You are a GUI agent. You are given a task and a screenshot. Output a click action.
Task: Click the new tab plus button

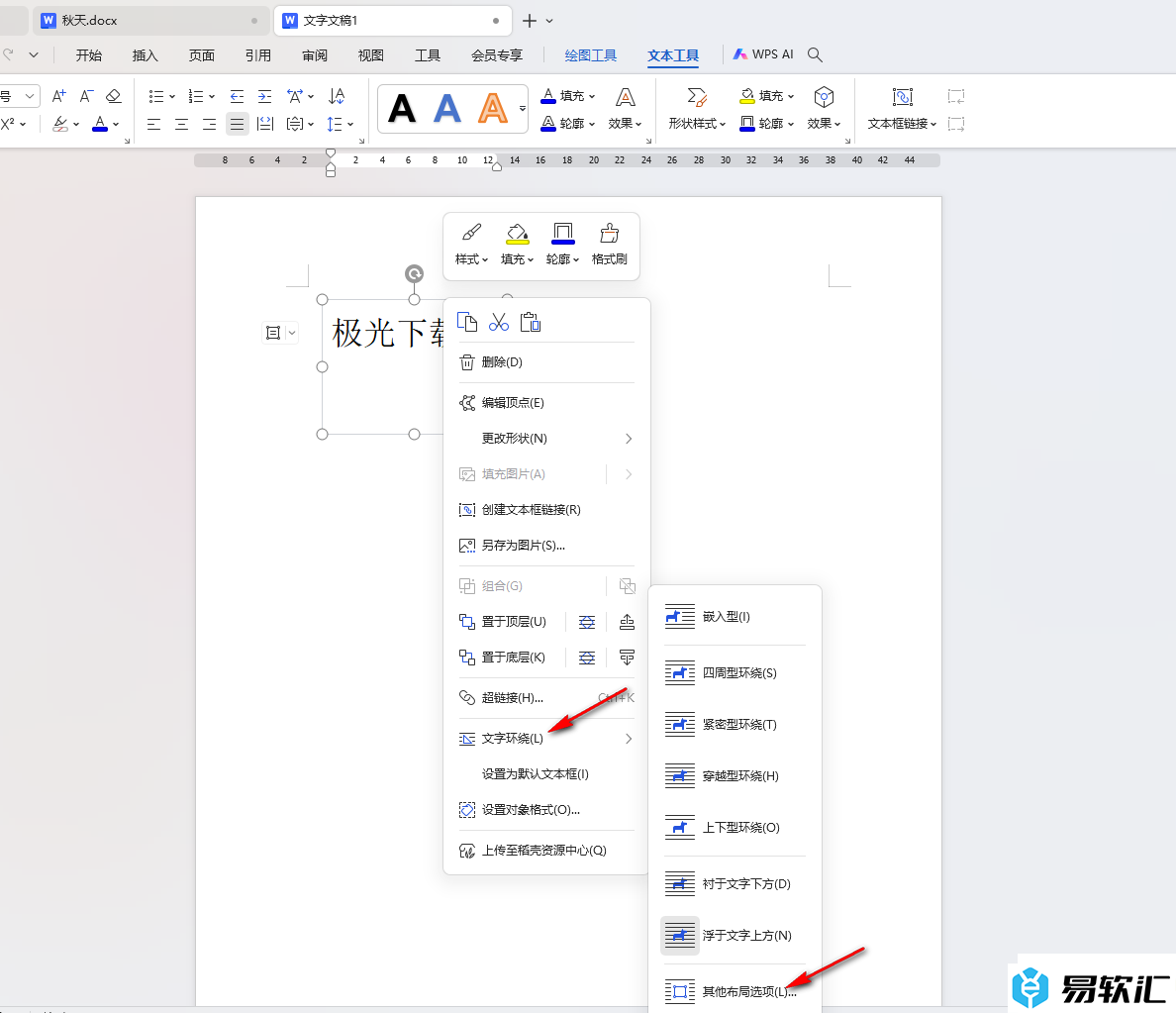click(530, 21)
